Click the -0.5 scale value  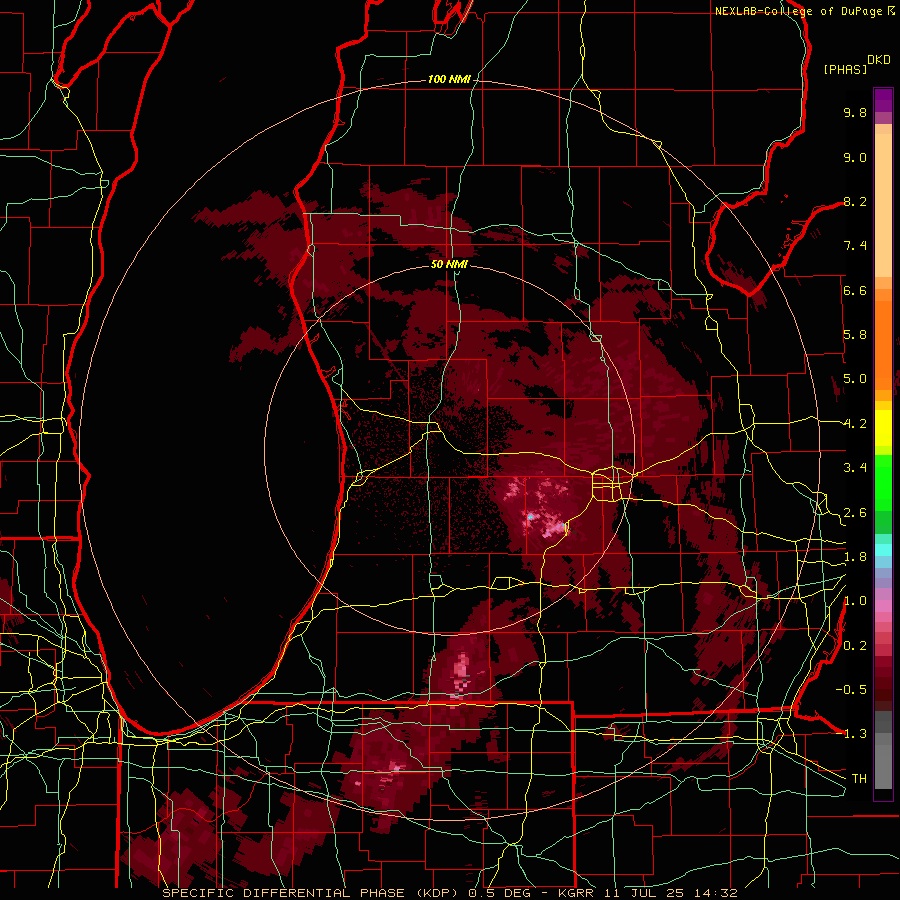click(x=851, y=690)
